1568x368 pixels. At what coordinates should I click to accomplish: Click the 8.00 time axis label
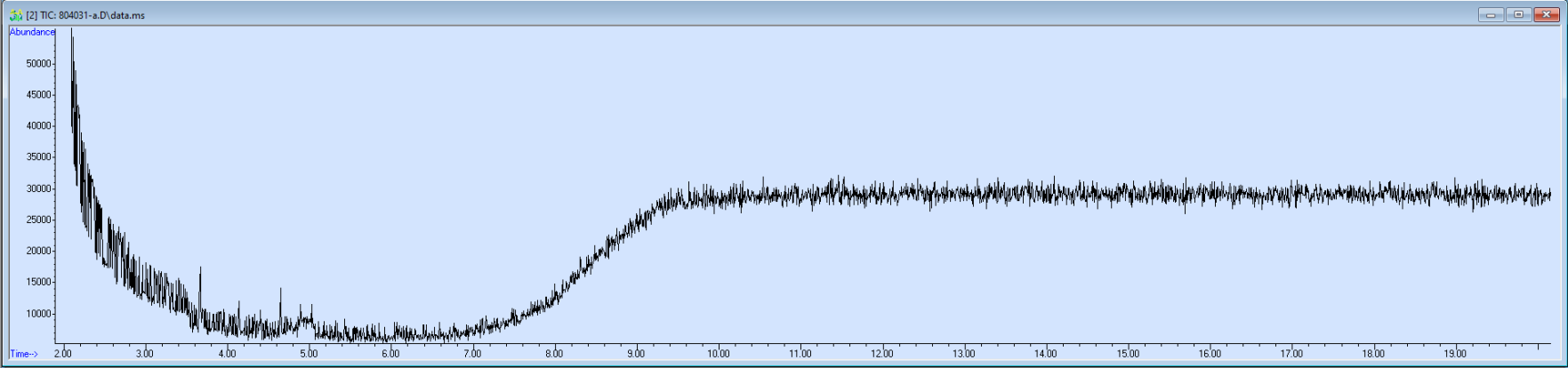tap(554, 354)
